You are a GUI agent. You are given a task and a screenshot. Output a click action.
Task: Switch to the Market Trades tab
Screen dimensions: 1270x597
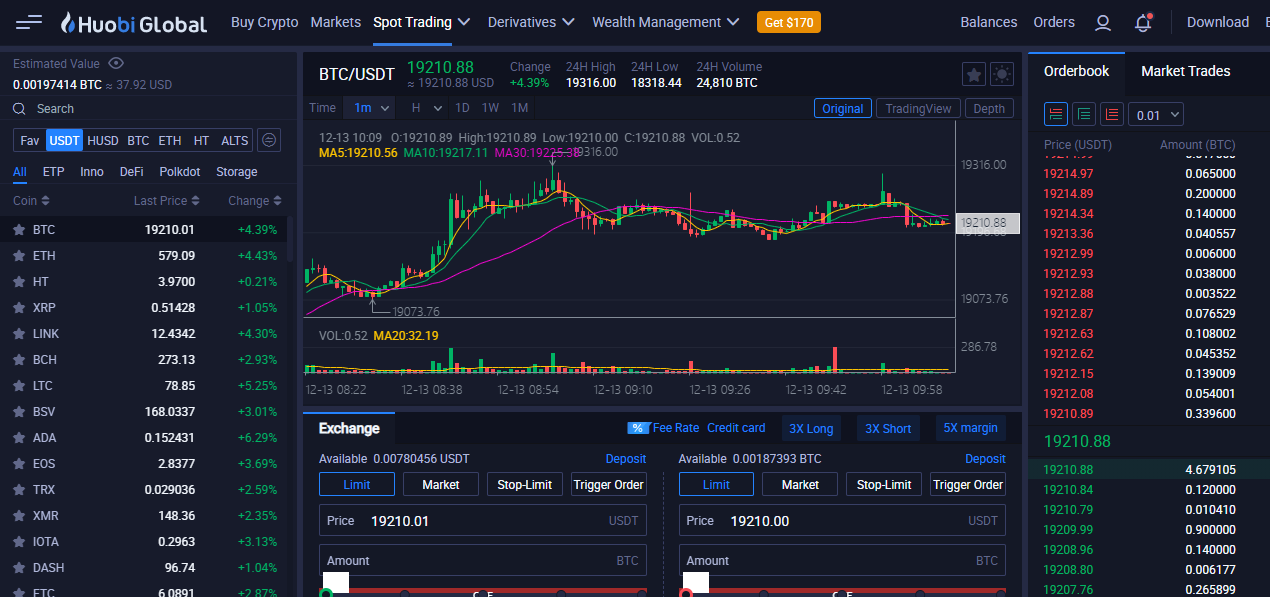[x=1186, y=71]
